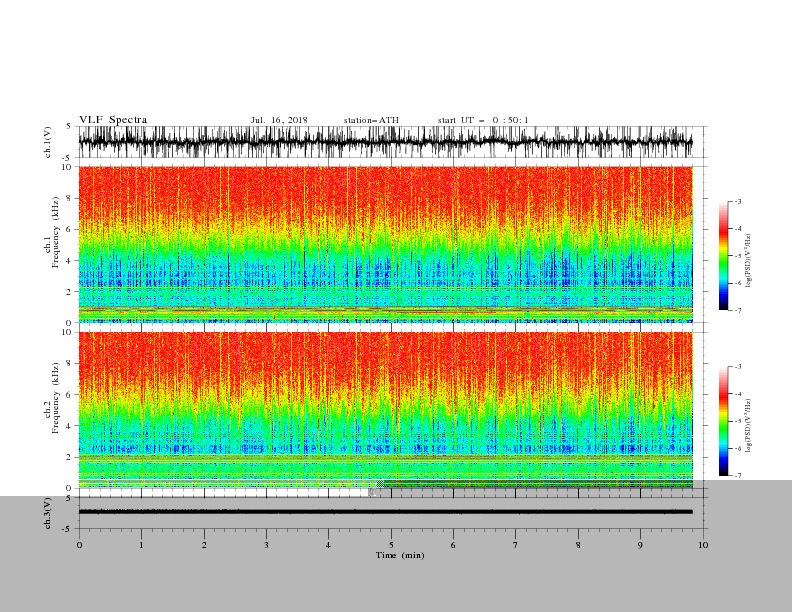Click the time axis tick label "0"
The width and height of the screenshot is (792, 612).
(x=79, y=545)
